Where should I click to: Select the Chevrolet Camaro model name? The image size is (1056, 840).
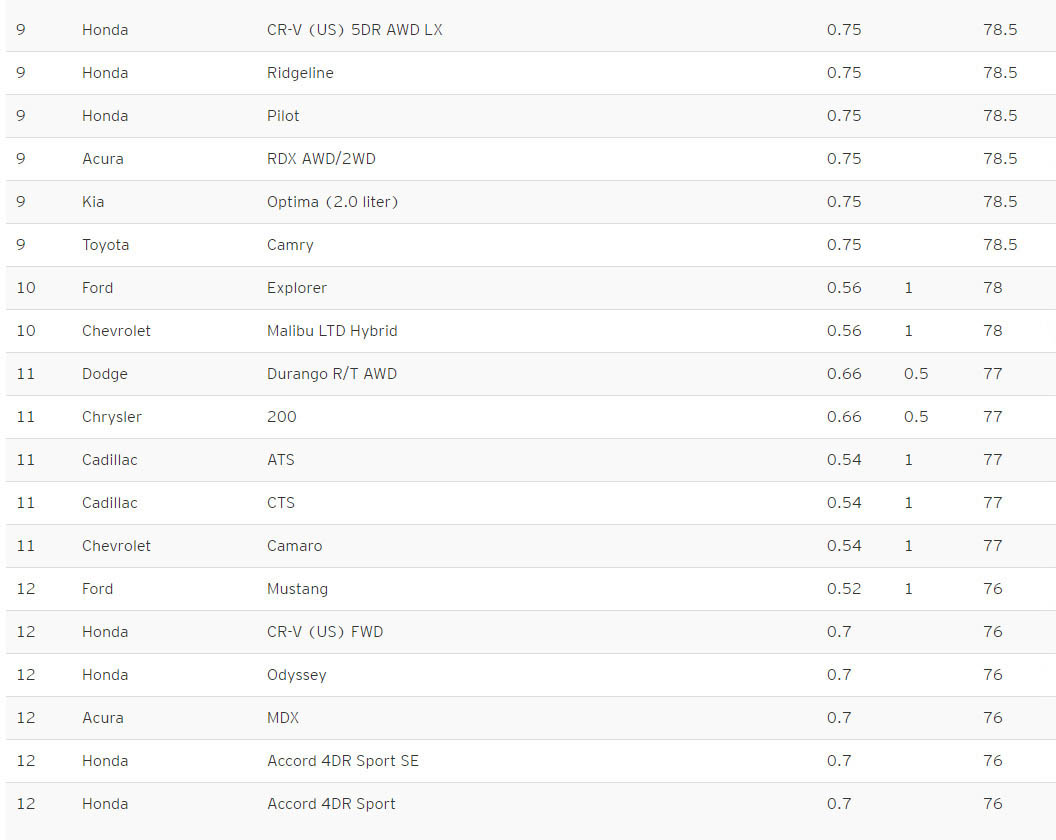[294, 546]
